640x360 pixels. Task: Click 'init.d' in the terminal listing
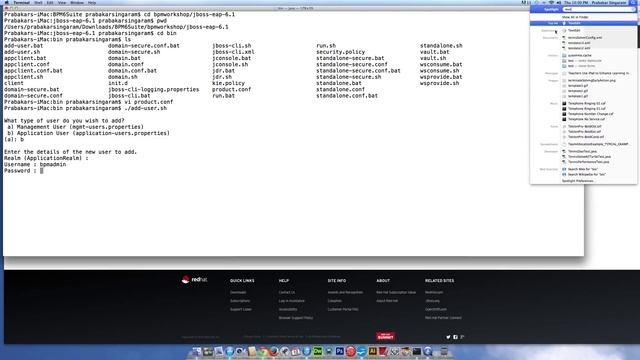tap(118, 83)
